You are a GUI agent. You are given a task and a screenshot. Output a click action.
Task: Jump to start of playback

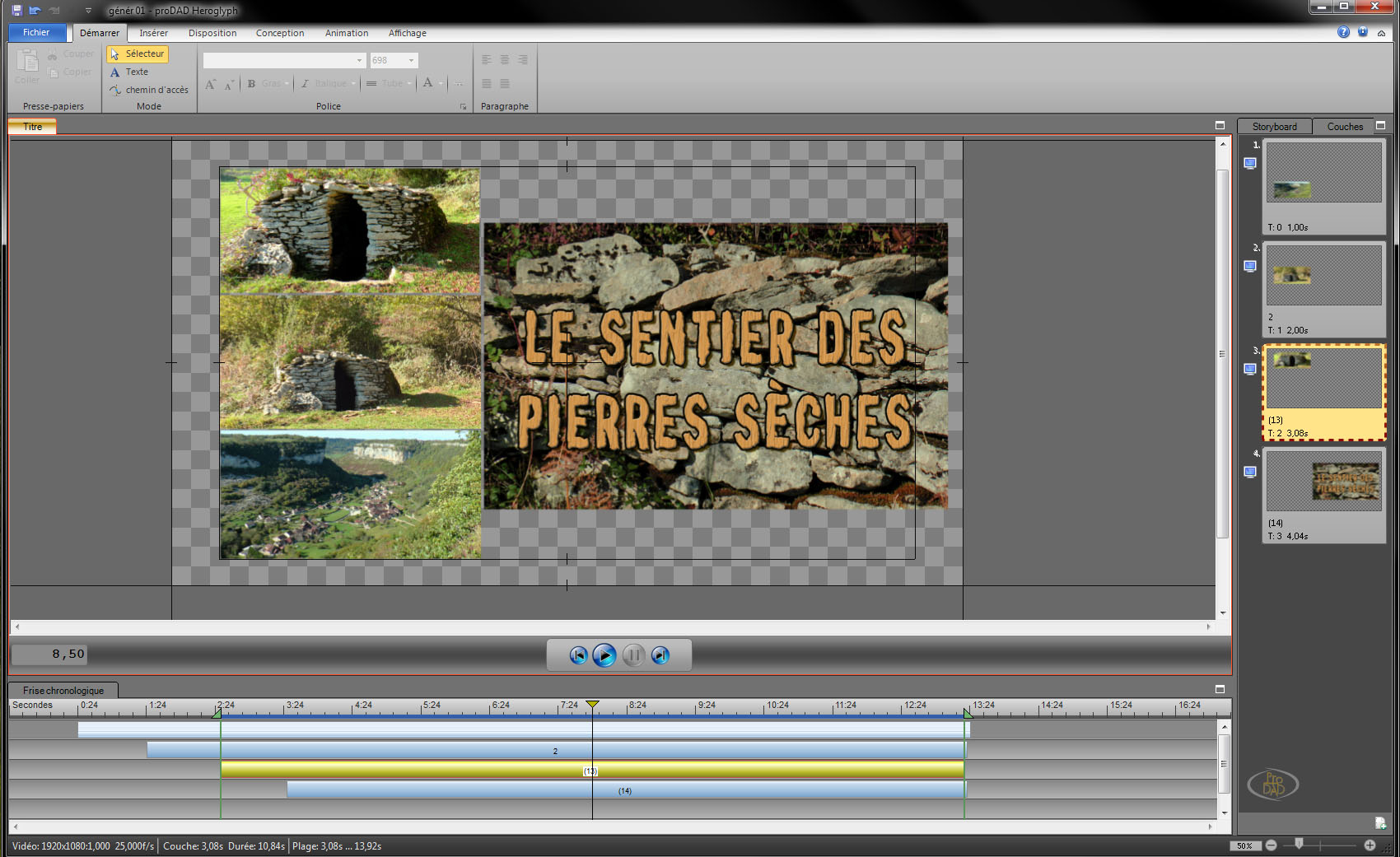pos(578,655)
